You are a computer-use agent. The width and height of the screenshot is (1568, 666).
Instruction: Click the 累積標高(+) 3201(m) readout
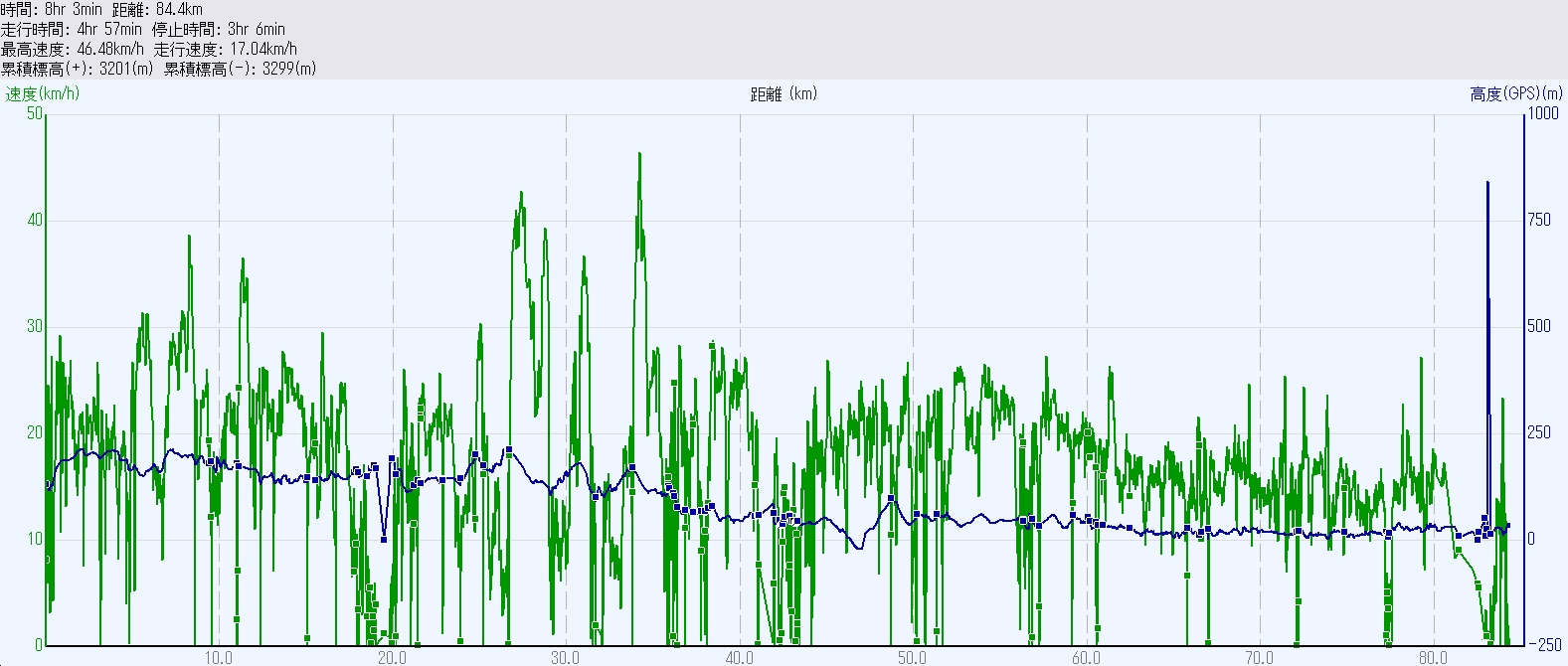[78, 69]
